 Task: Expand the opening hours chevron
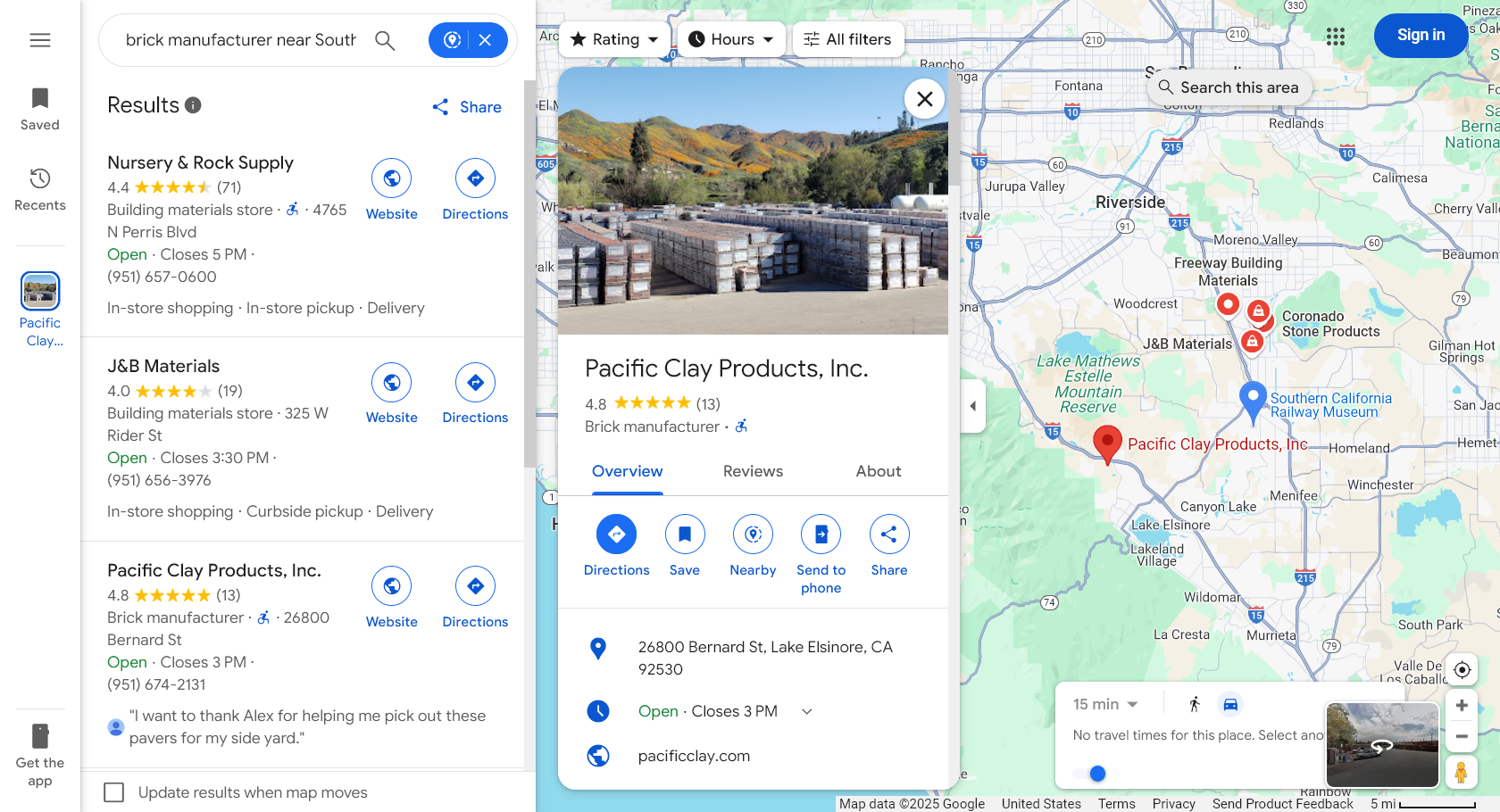tap(807, 711)
